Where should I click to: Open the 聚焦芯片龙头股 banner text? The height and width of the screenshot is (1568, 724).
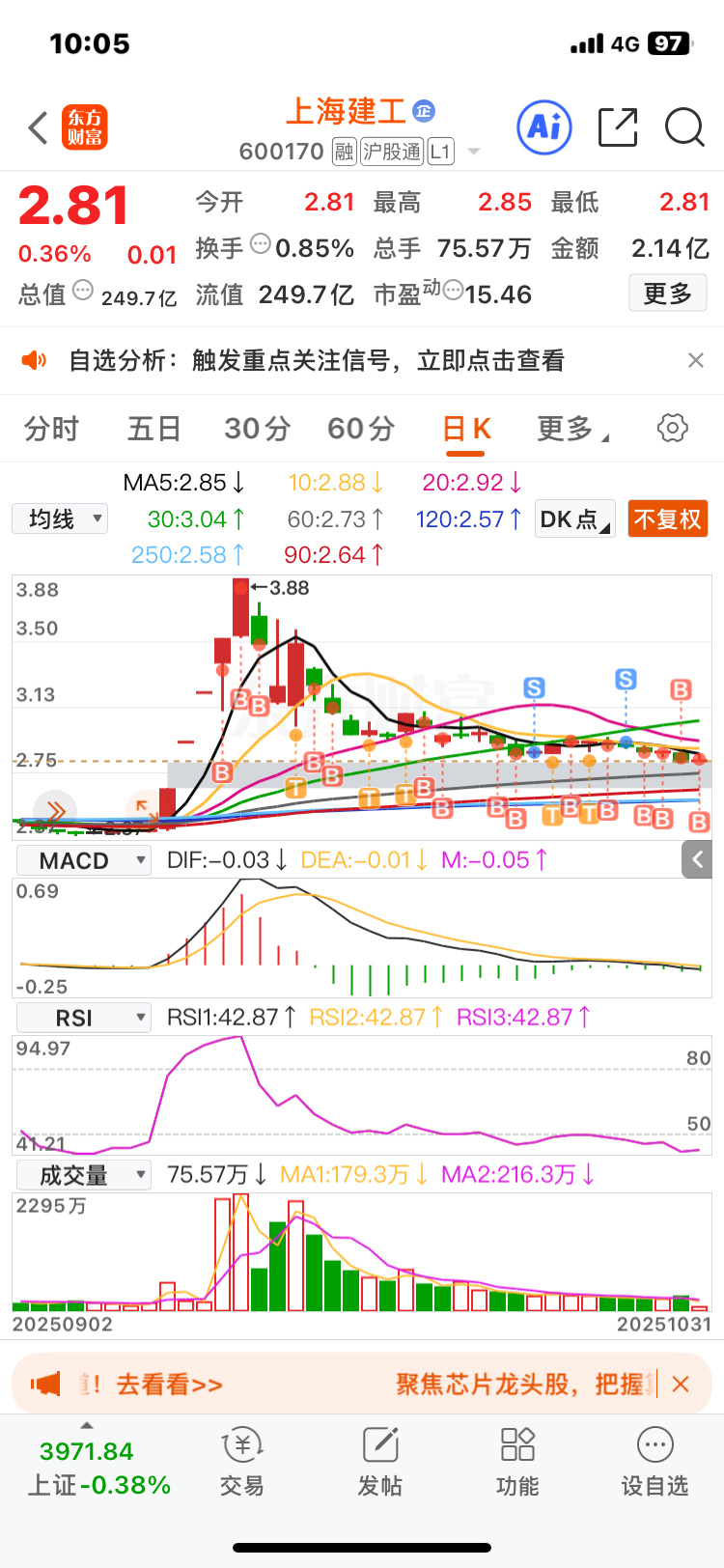click(526, 1385)
